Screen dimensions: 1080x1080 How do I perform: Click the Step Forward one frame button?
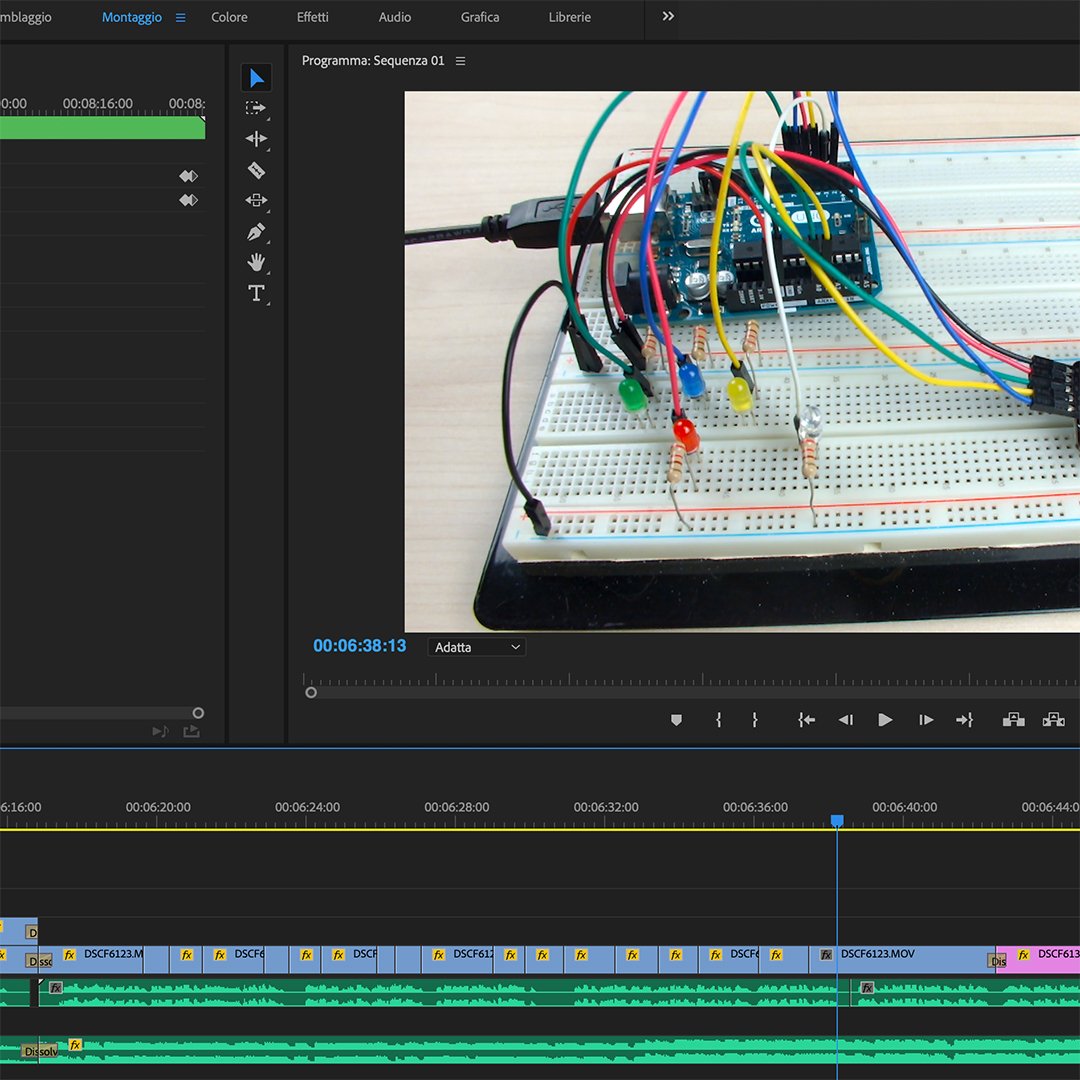click(925, 719)
